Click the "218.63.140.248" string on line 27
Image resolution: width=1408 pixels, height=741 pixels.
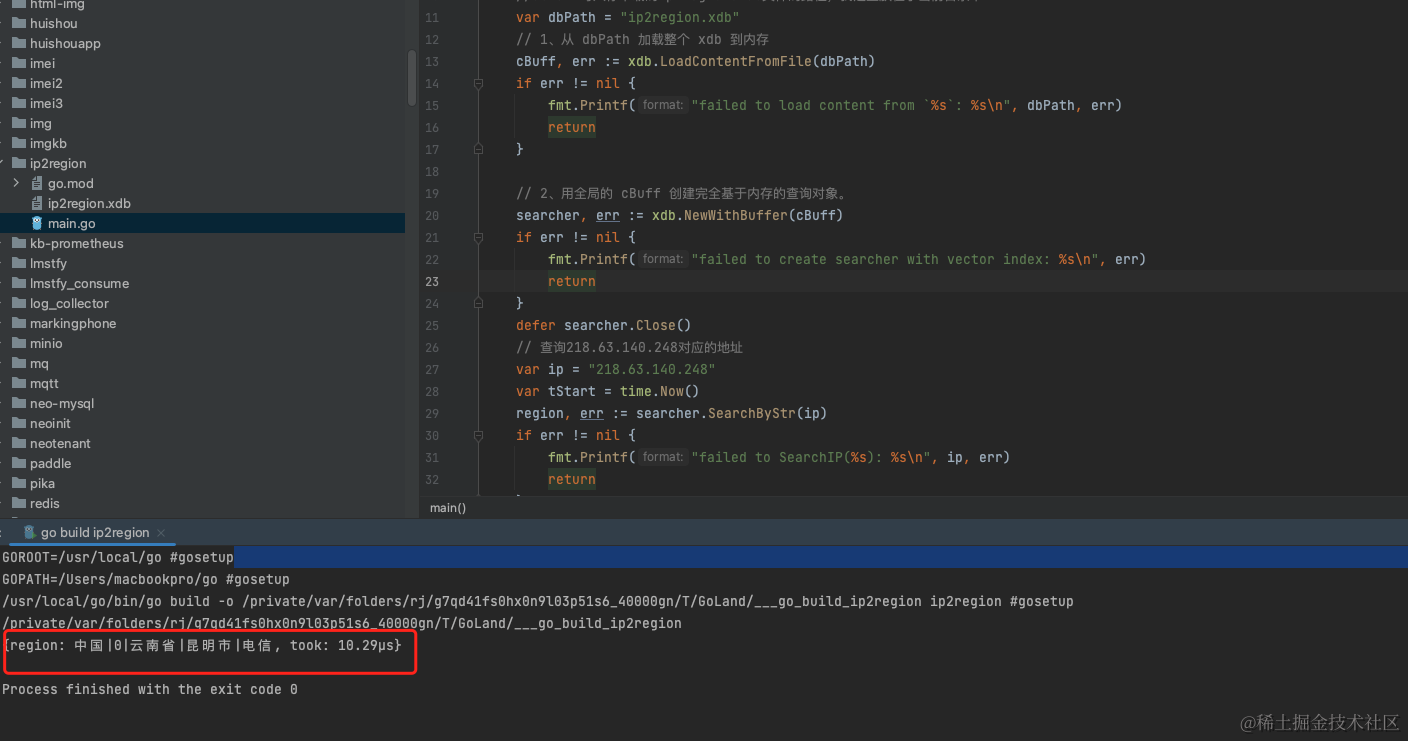click(x=651, y=369)
